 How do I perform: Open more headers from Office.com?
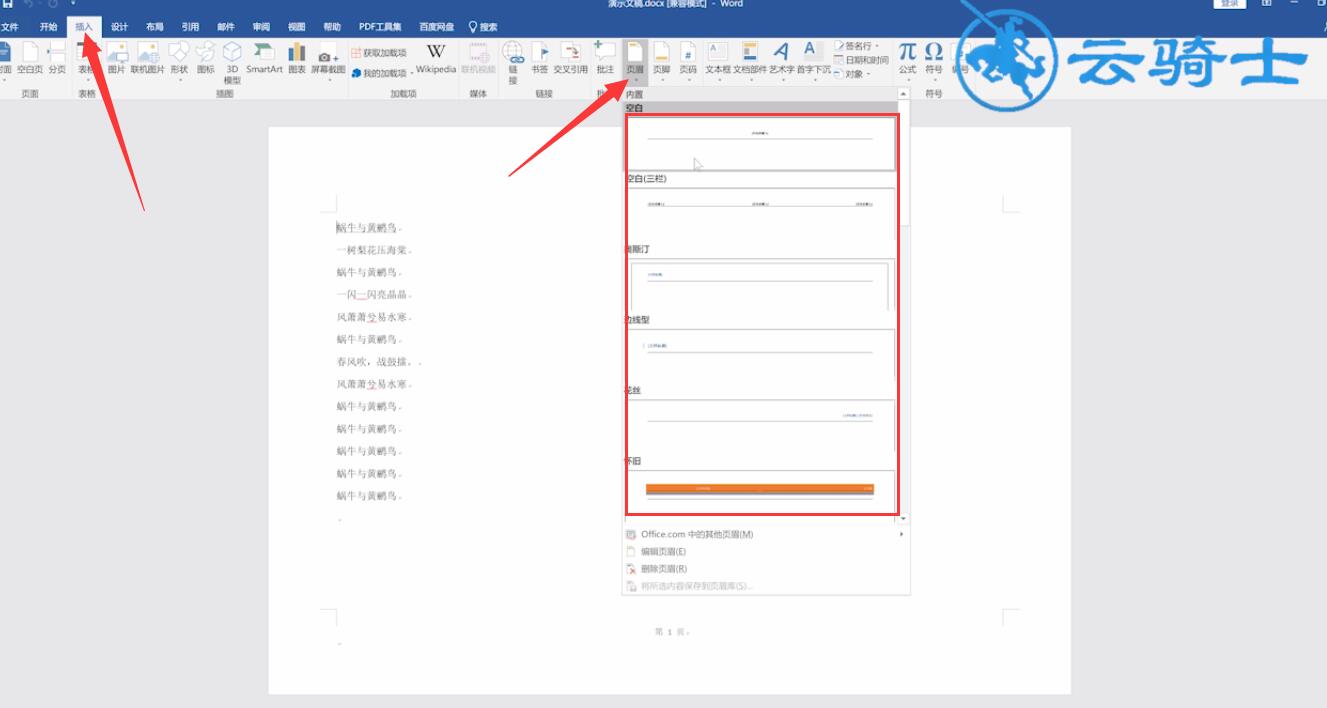(765, 534)
